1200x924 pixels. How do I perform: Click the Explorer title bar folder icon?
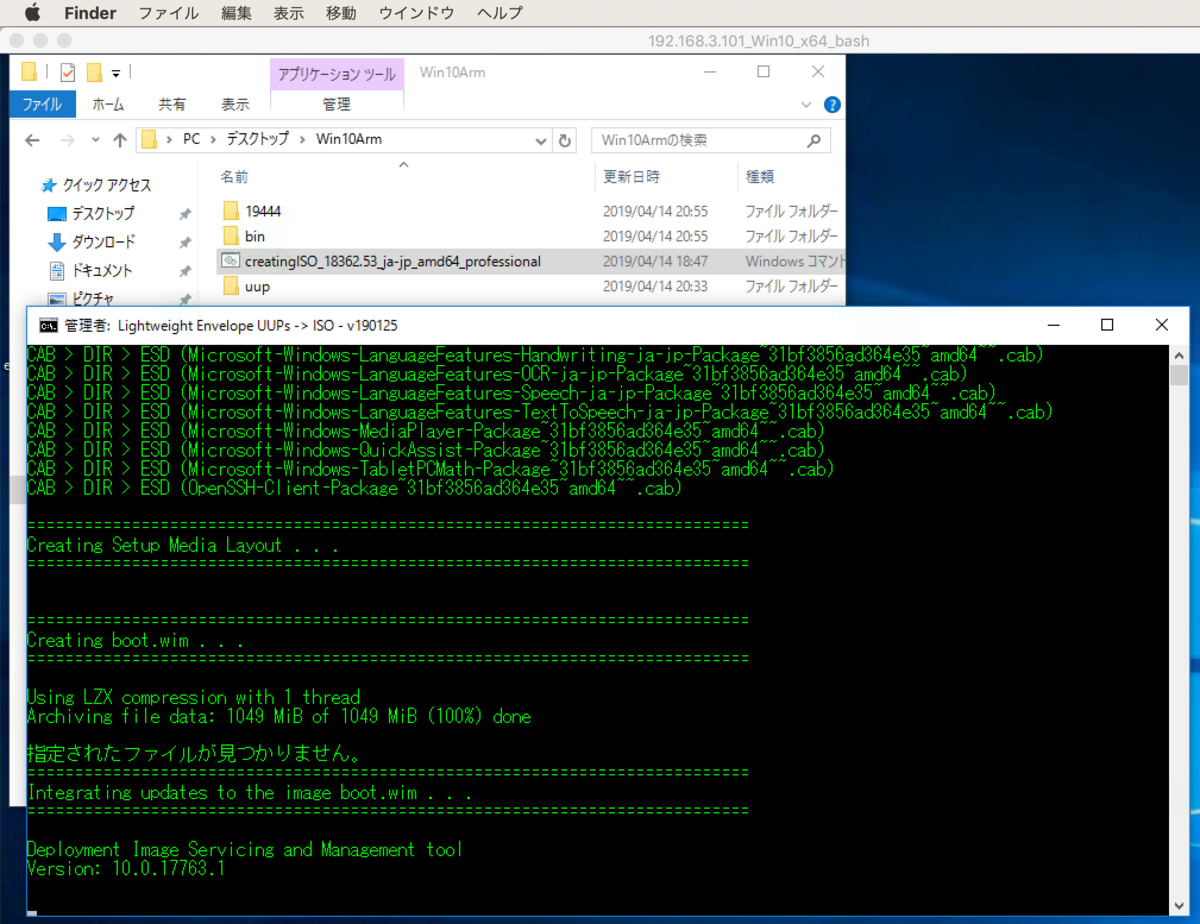[29, 72]
